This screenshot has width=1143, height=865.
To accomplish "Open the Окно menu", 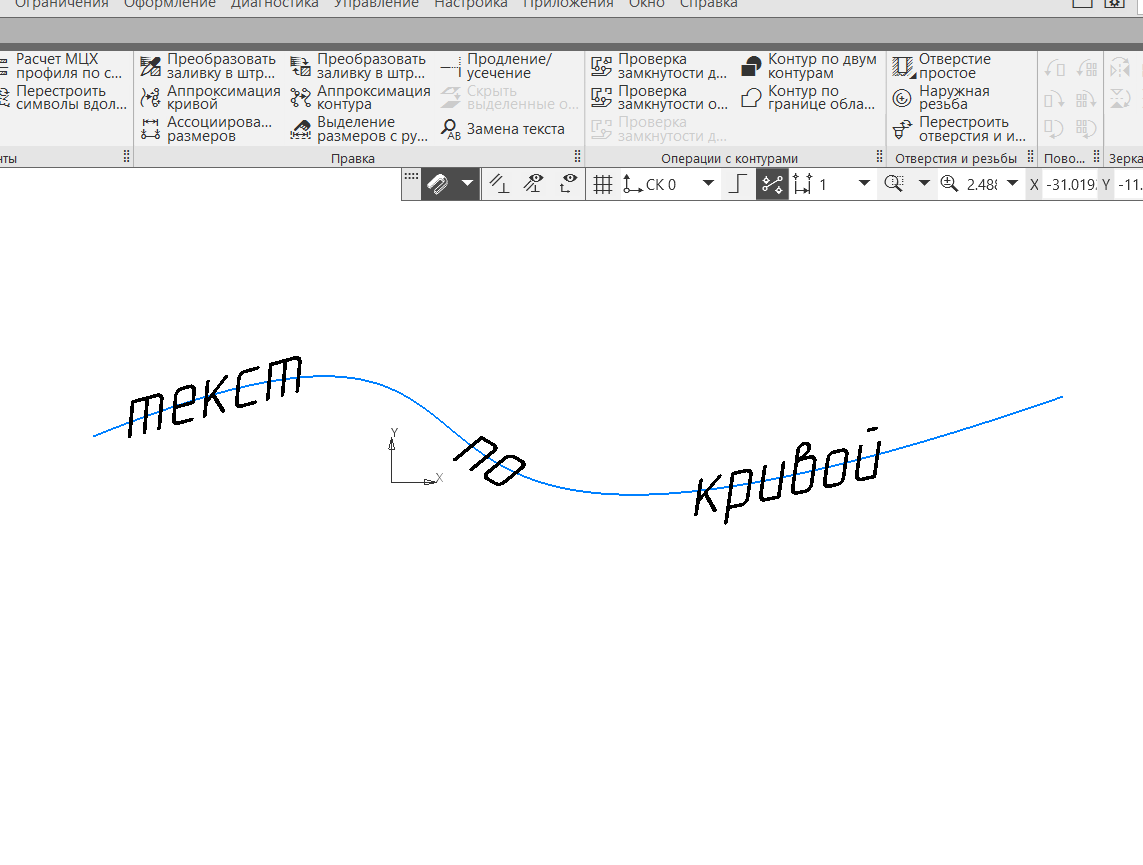I will click(645, 3).
